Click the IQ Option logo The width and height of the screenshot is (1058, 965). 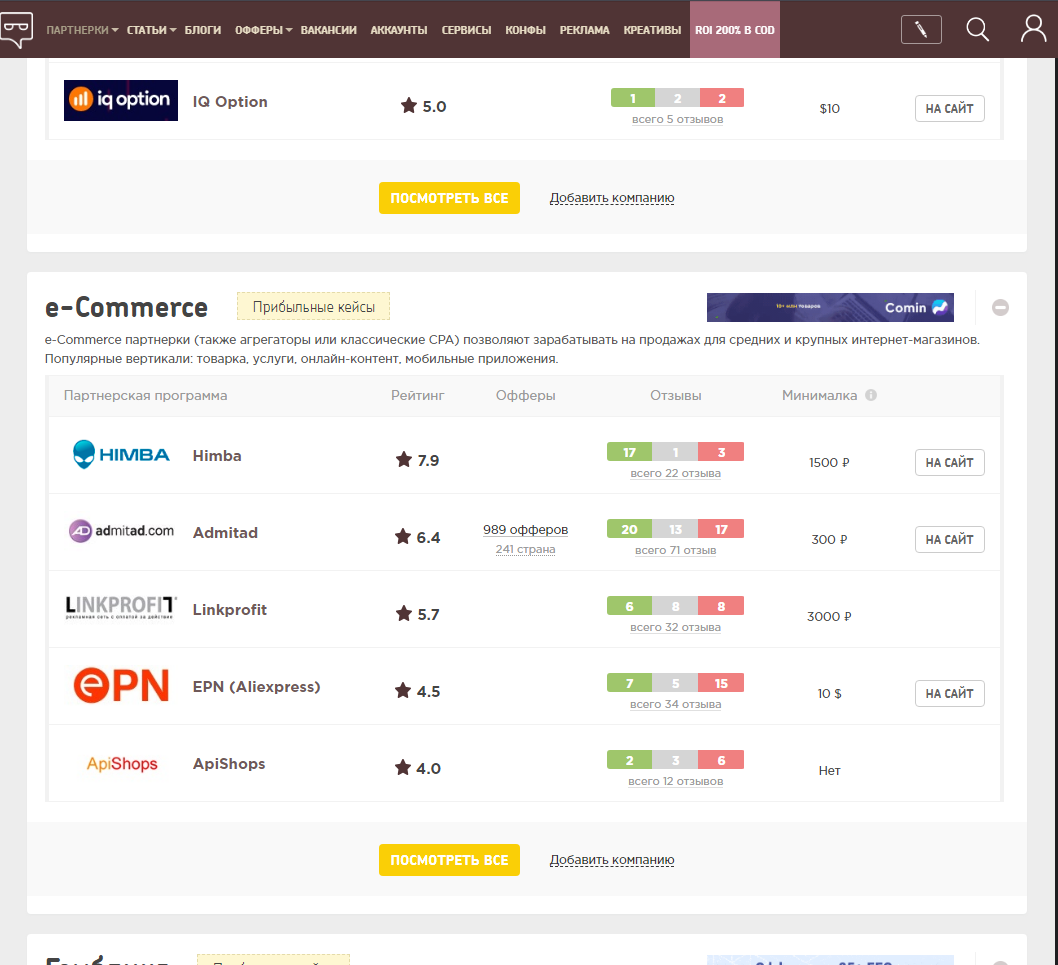click(121, 101)
